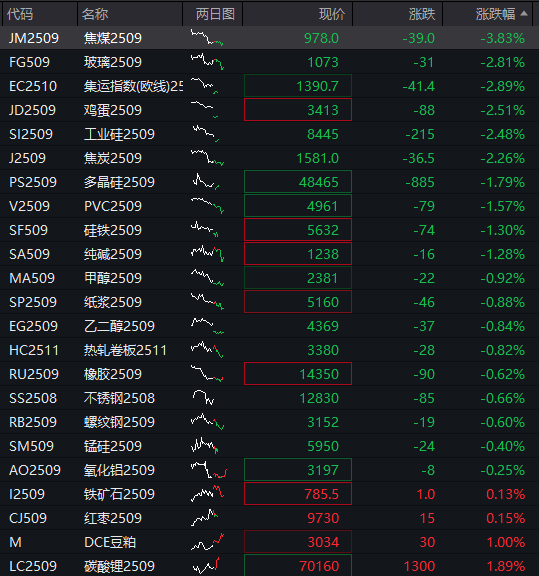Open the 不锈钢2508 two-day mini chart
Screen dimensions: 539x576
(203, 397)
